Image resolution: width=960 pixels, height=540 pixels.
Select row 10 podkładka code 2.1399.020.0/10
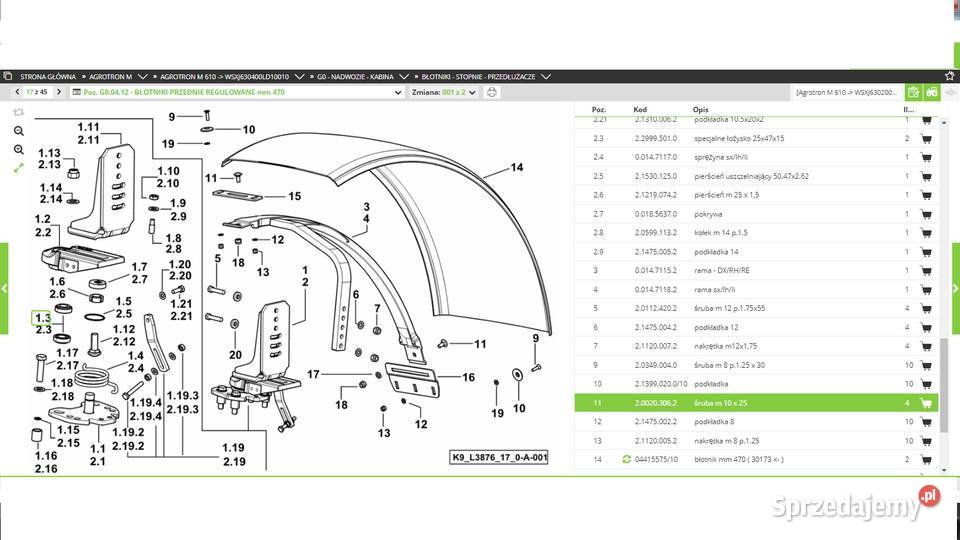tap(756, 384)
